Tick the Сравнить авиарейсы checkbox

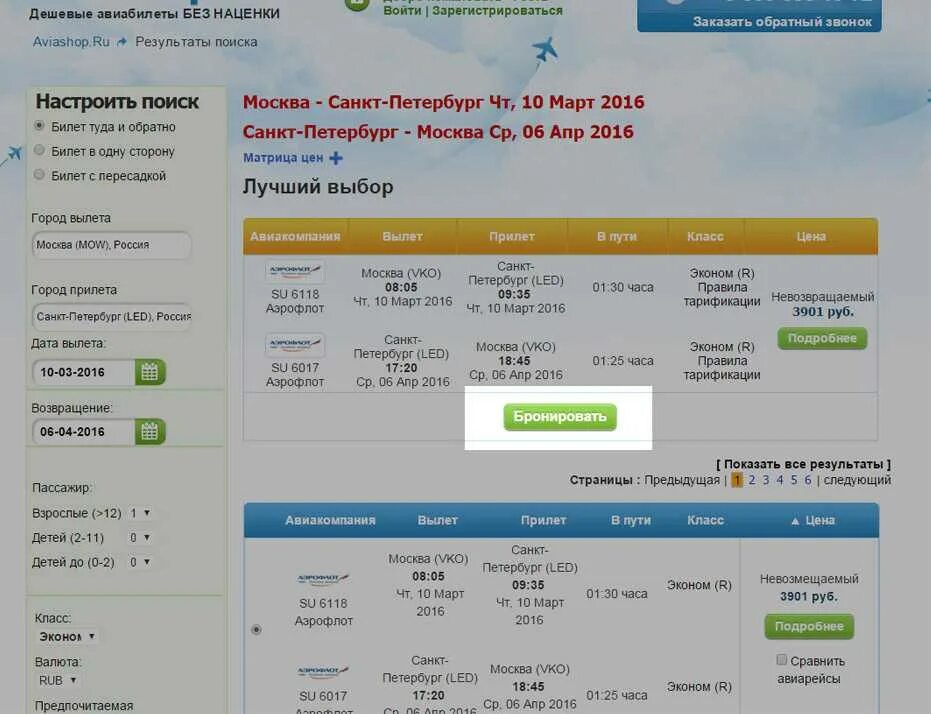[782, 660]
